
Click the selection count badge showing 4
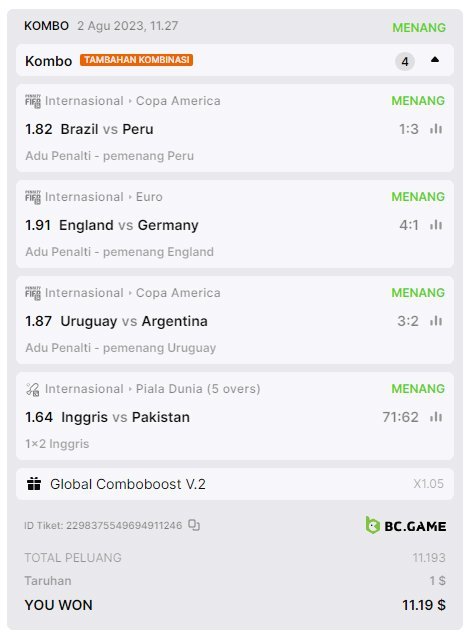point(405,62)
